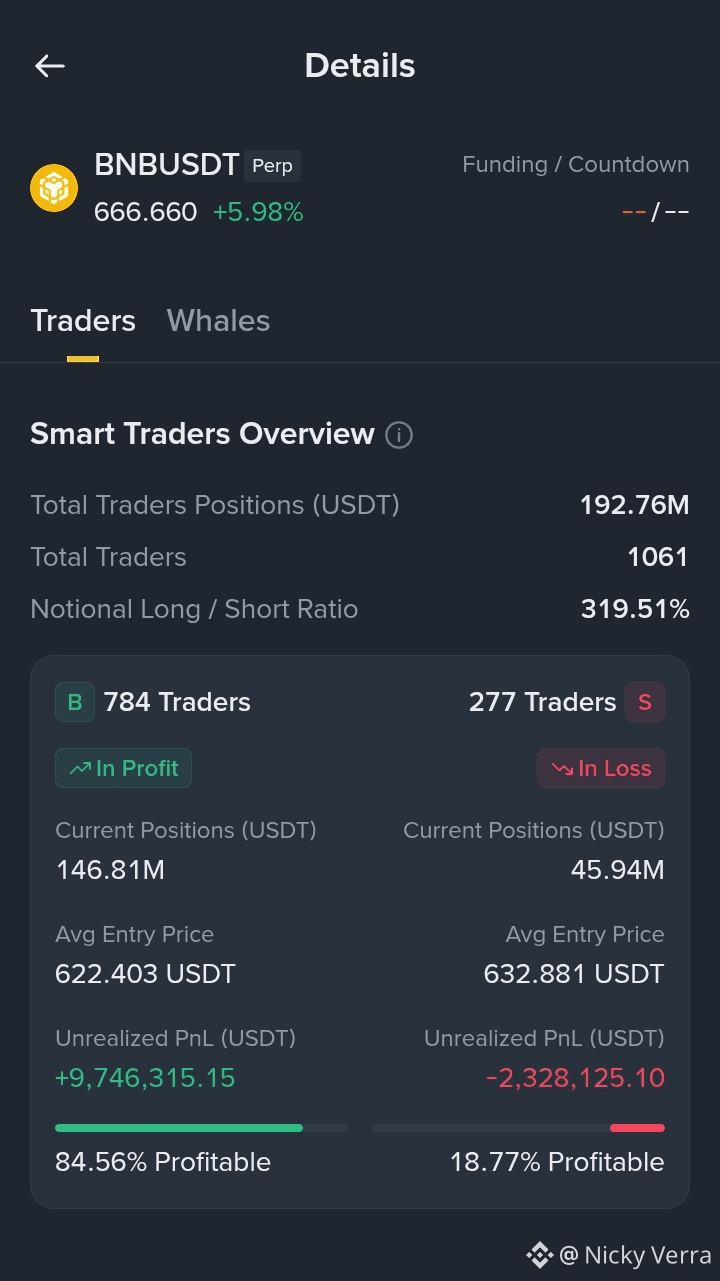Tap the +5.98% price change
The width and height of the screenshot is (720, 1281).
[258, 212]
